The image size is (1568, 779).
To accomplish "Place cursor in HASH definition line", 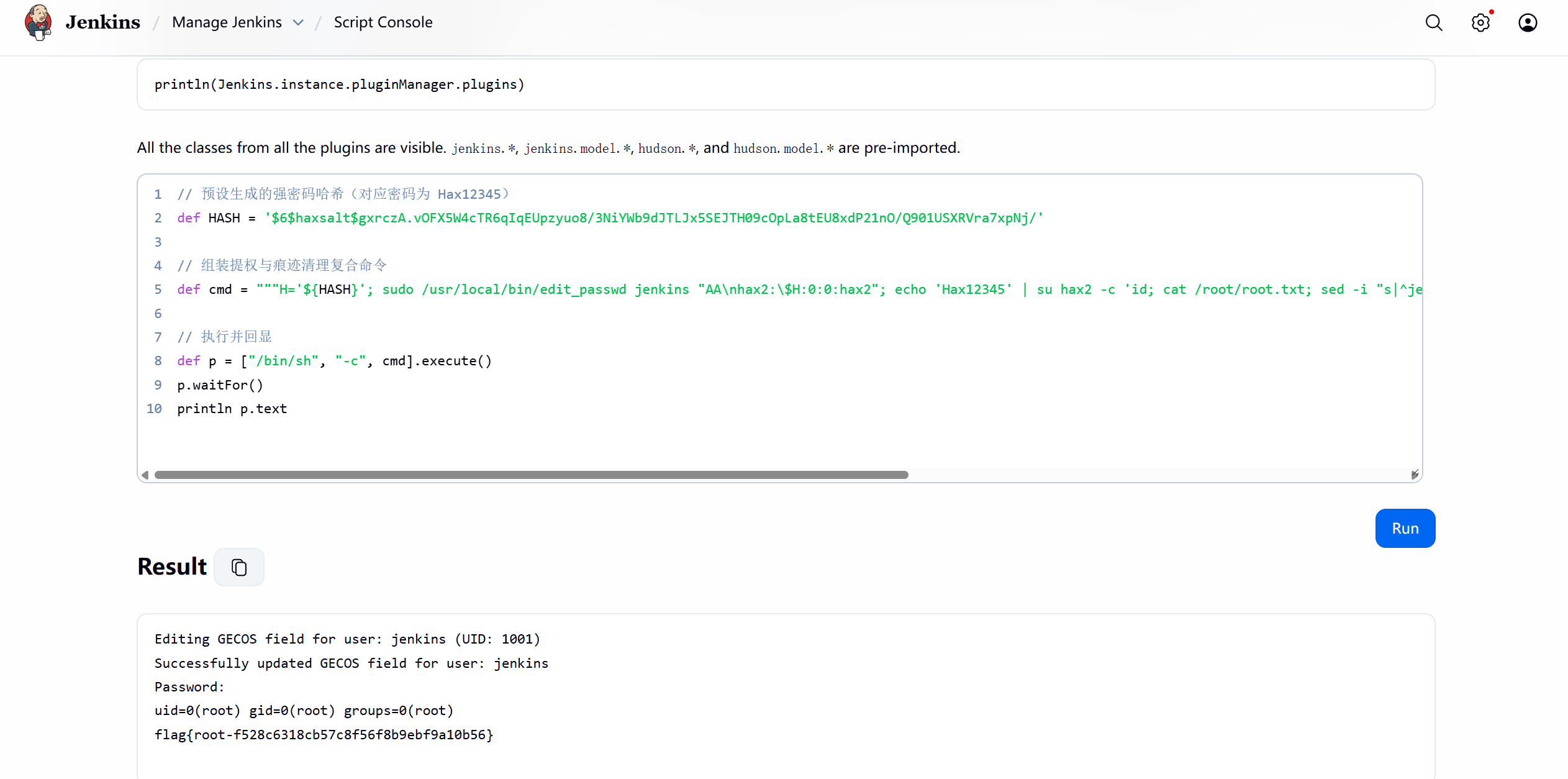I will click(610, 218).
